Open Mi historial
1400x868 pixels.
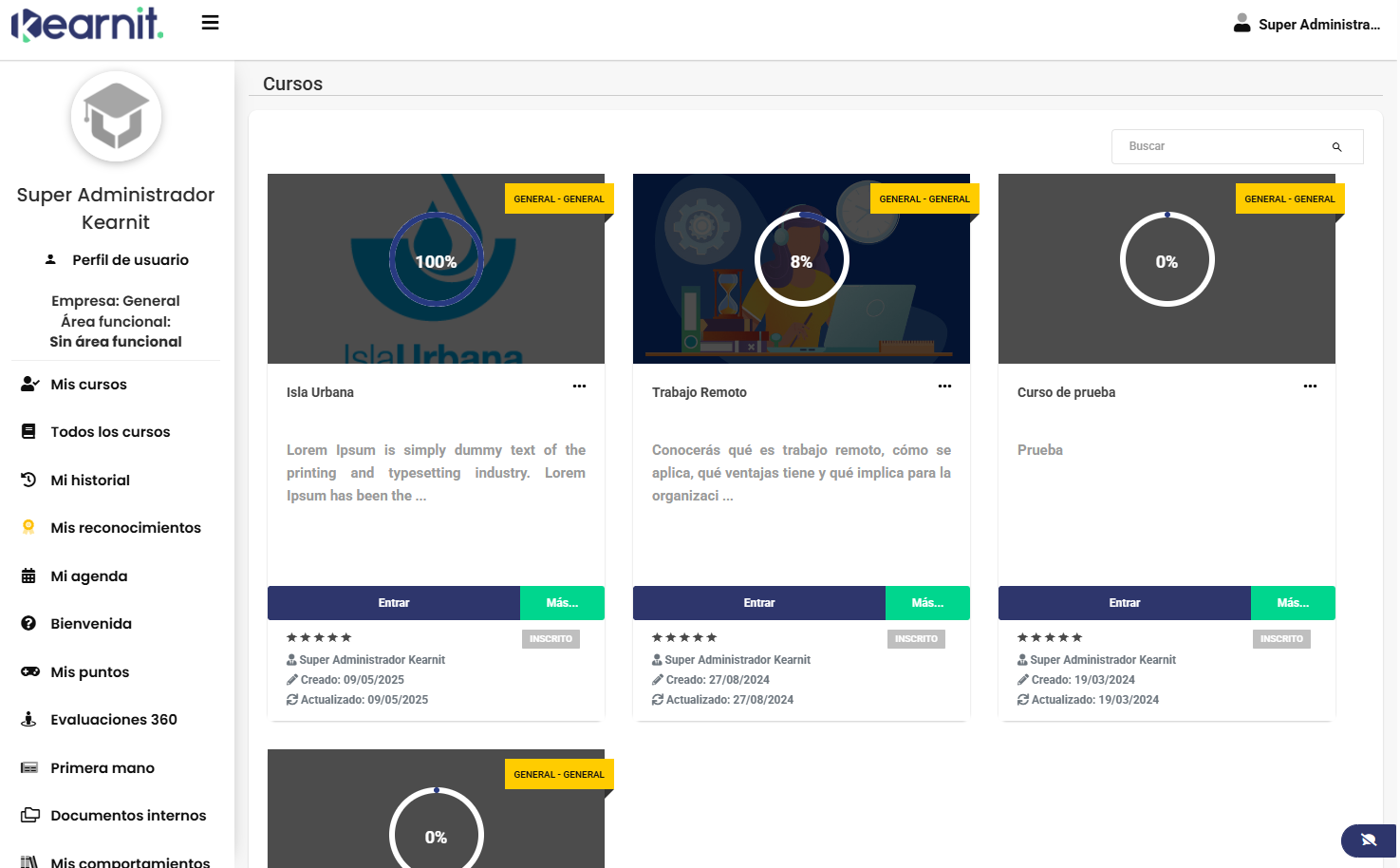click(90, 480)
